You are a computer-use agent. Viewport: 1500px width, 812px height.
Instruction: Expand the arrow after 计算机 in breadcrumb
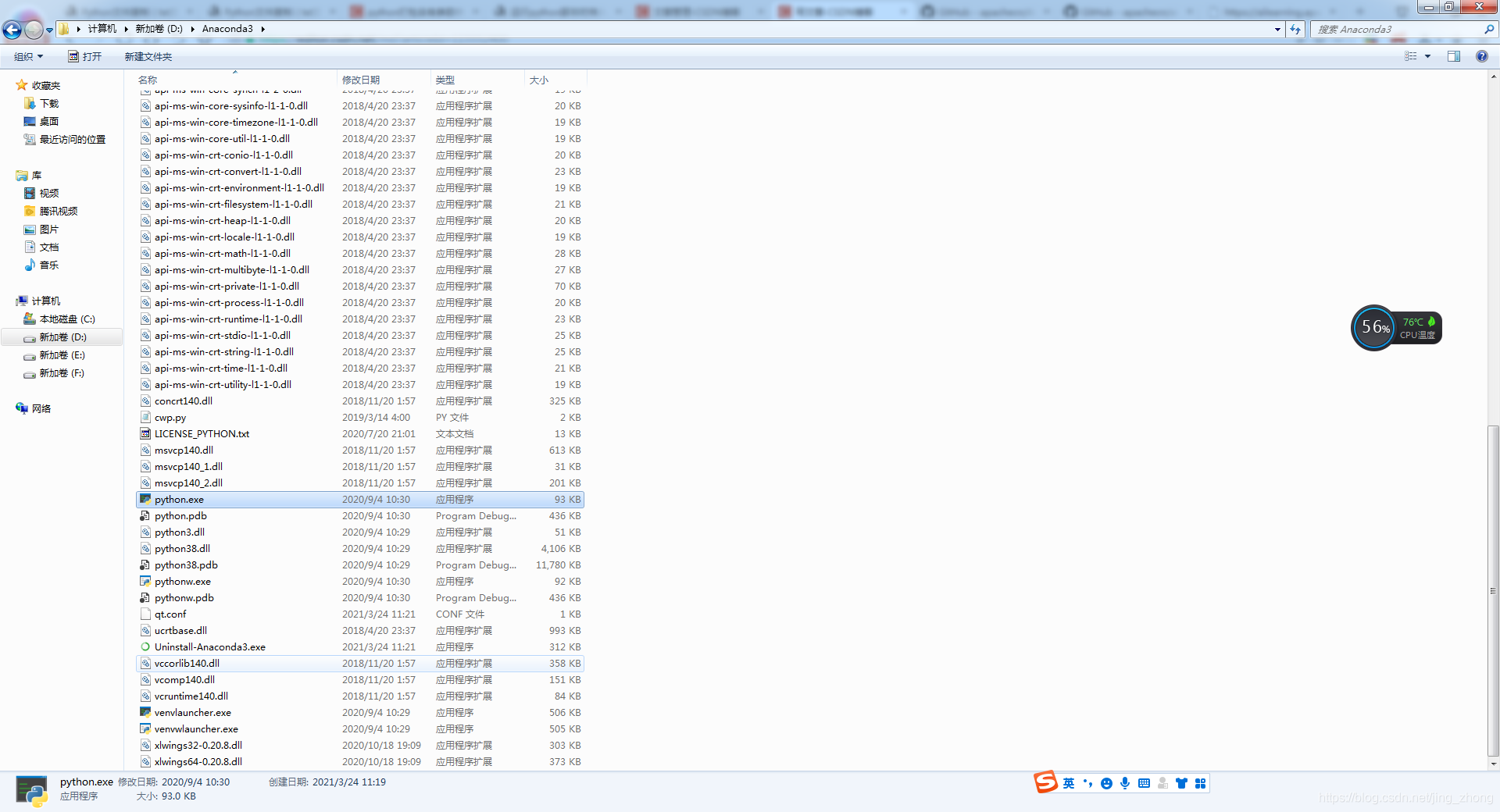coord(126,29)
